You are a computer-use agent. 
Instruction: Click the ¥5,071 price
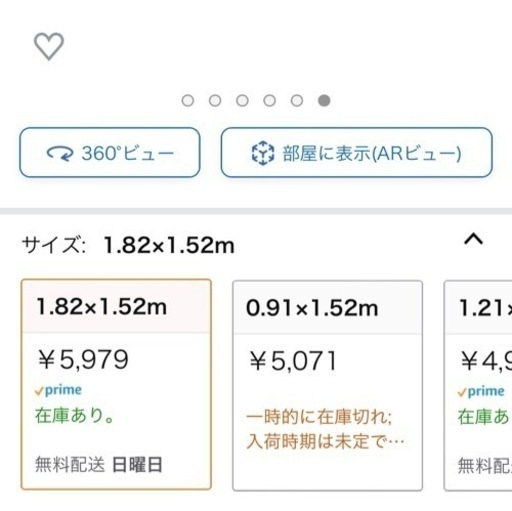click(293, 361)
